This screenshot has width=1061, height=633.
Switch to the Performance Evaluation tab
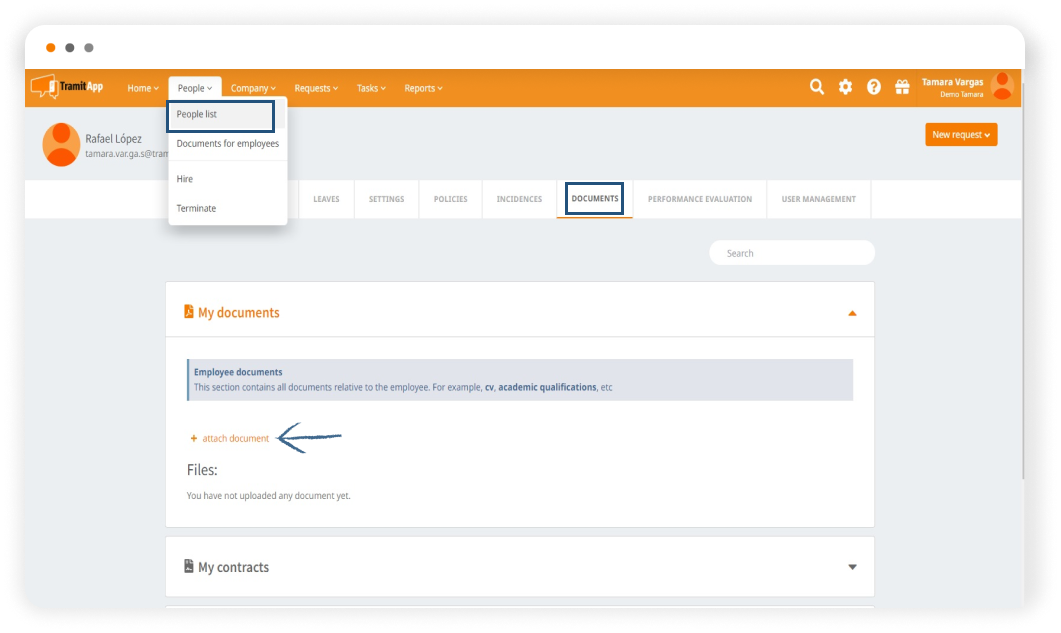point(699,199)
